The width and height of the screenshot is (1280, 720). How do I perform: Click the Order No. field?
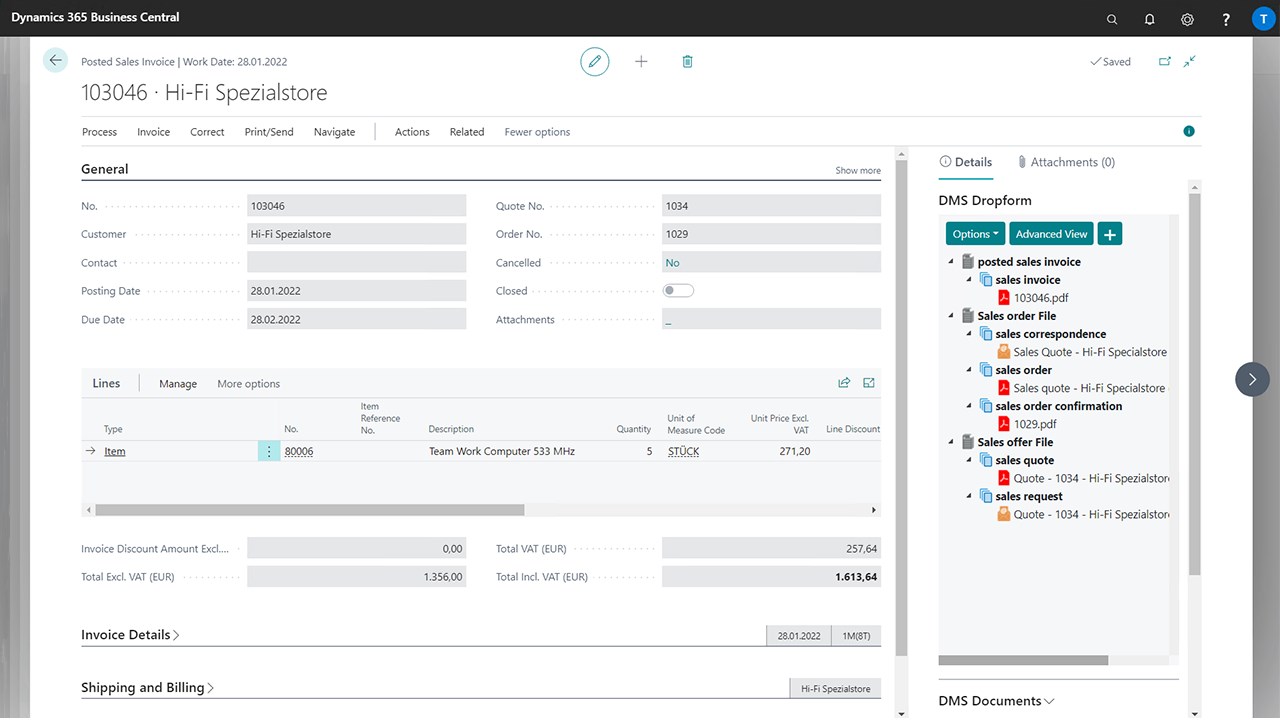pos(771,234)
